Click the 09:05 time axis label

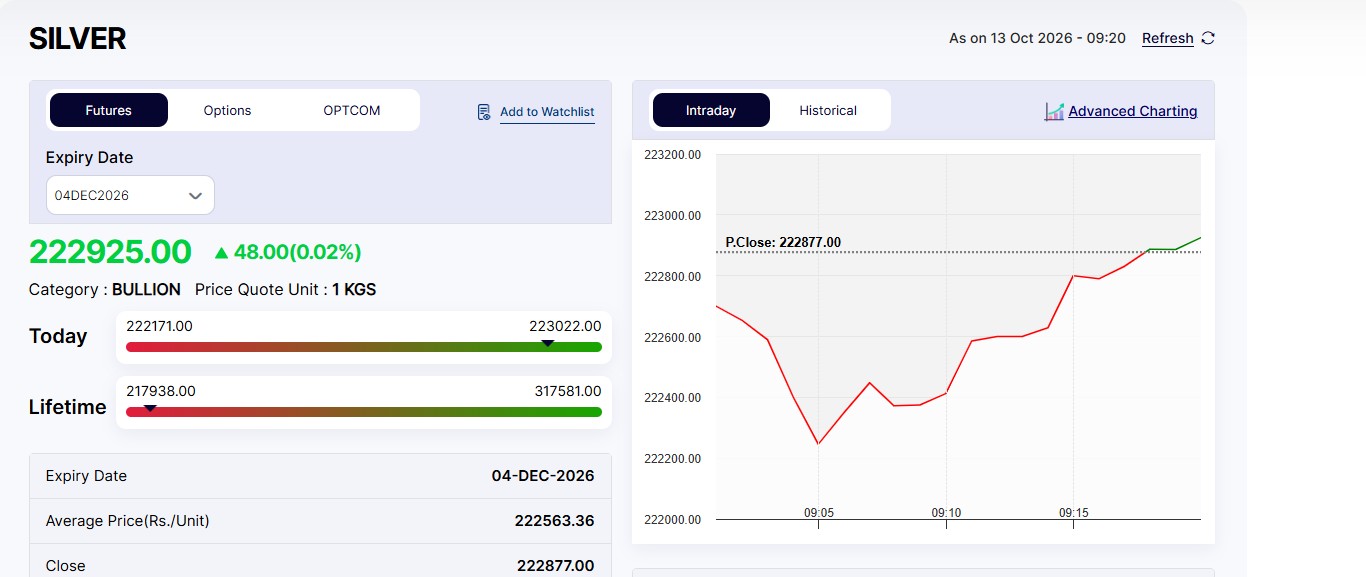(x=819, y=513)
